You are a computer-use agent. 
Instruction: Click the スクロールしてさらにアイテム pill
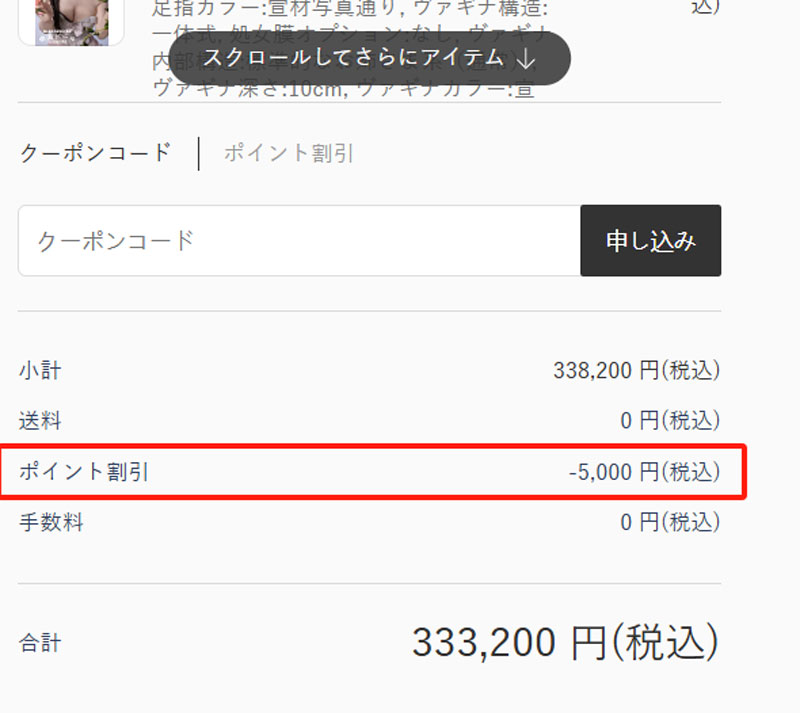pyautogui.click(x=369, y=58)
